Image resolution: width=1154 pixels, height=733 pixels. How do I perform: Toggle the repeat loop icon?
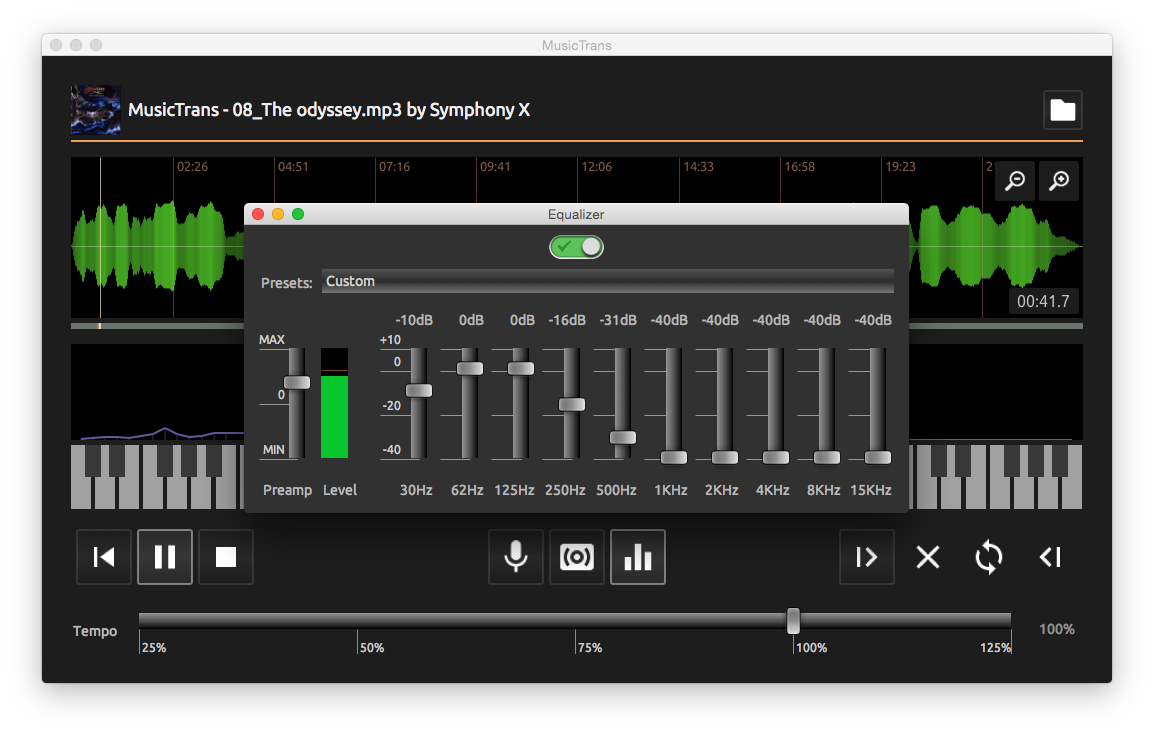click(989, 557)
